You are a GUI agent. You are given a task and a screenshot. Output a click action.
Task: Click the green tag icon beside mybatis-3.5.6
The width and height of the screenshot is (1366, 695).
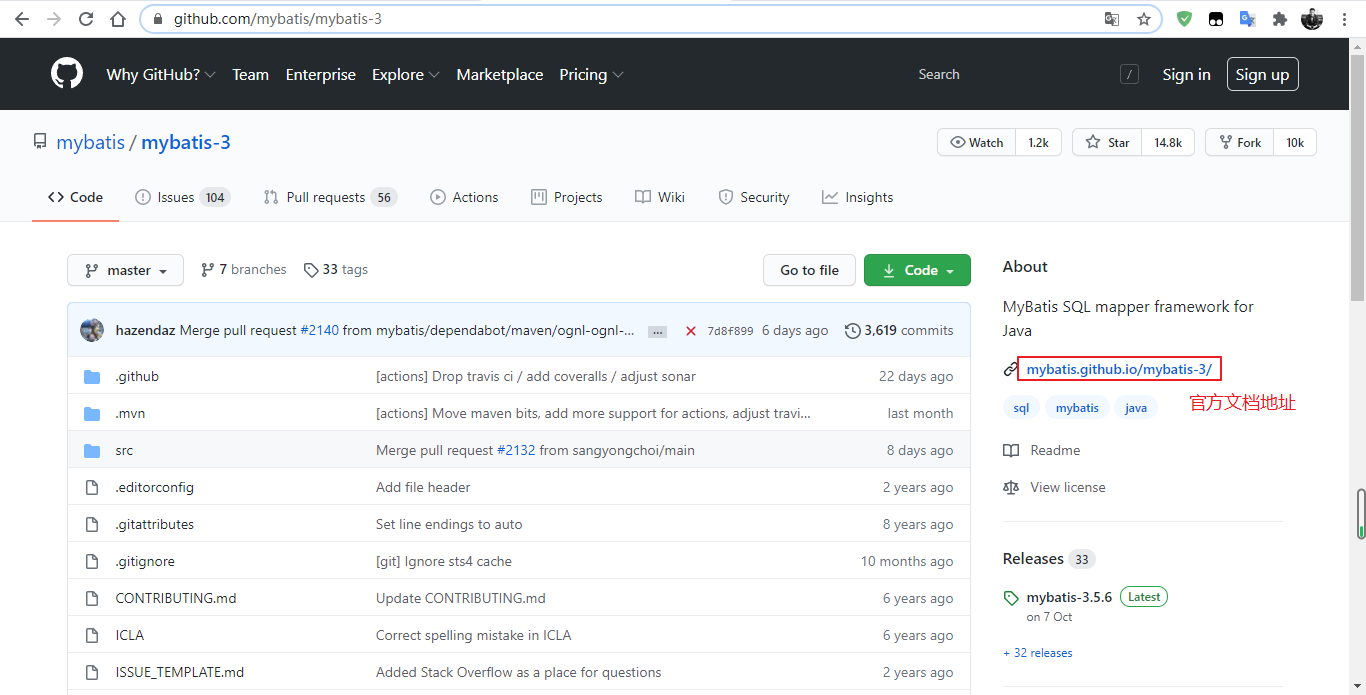(x=1011, y=598)
